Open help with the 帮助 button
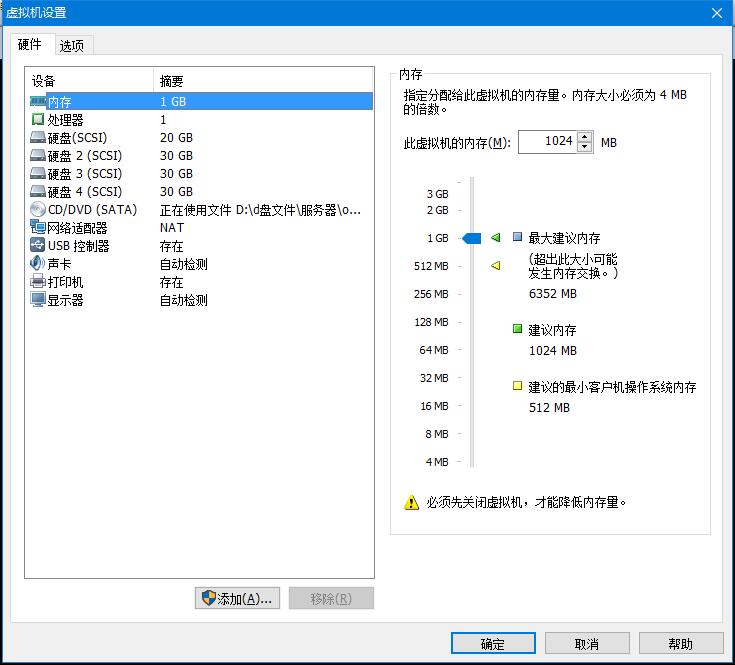Viewport: 735px width, 665px height. [681, 643]
